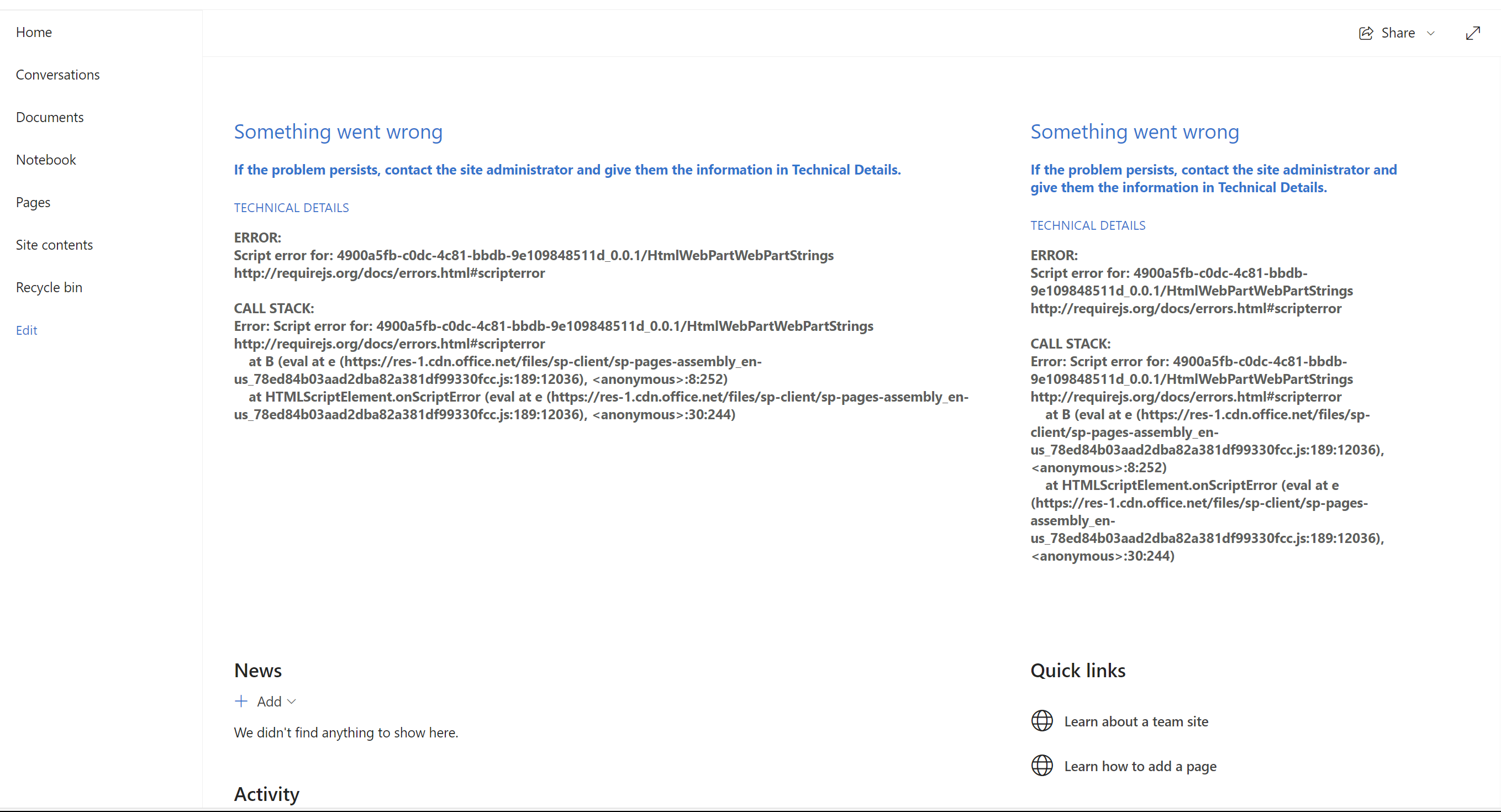Screen dimensions: 1501x812
Task: Go to Home in the side navigation
Action: (34, 32)
